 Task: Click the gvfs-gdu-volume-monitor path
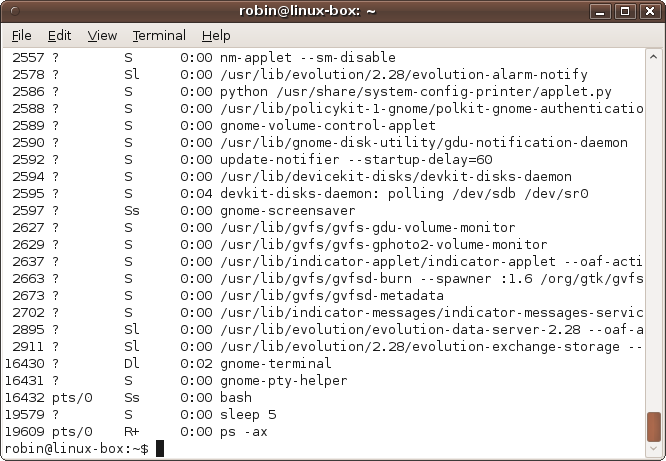pyautogui.click(x=368, y=227)
